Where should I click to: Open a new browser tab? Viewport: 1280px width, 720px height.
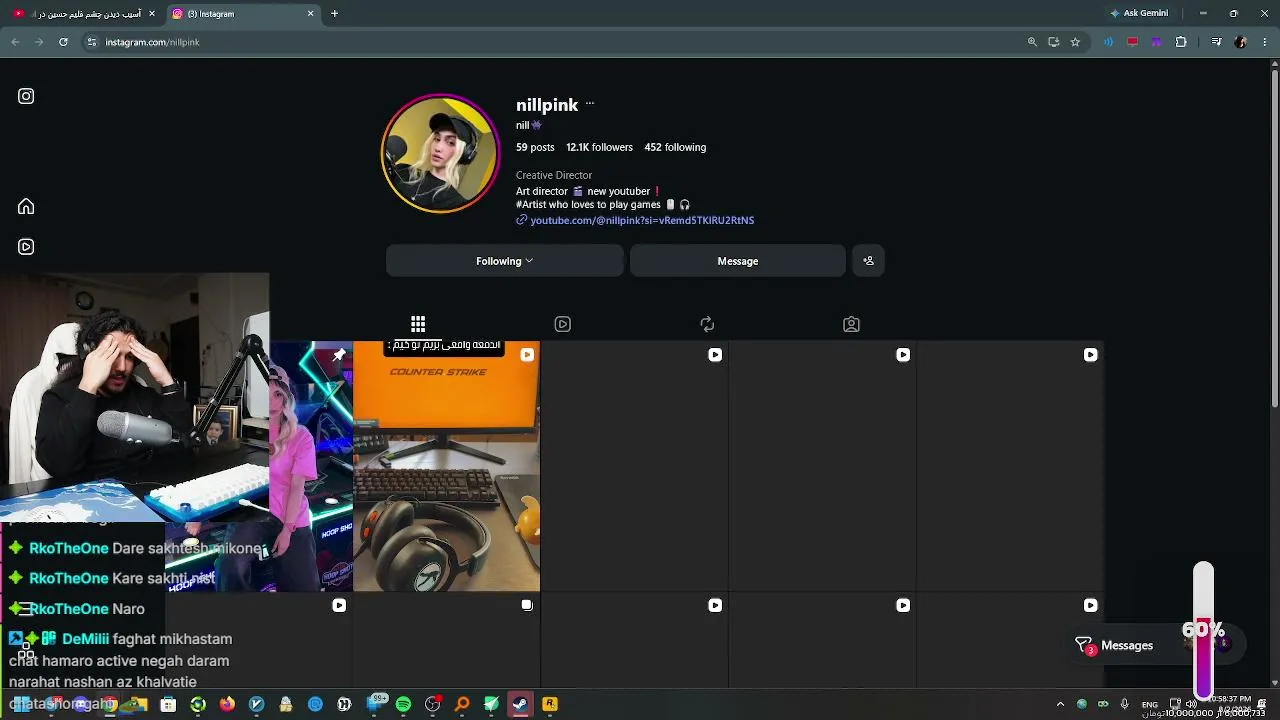334,14
